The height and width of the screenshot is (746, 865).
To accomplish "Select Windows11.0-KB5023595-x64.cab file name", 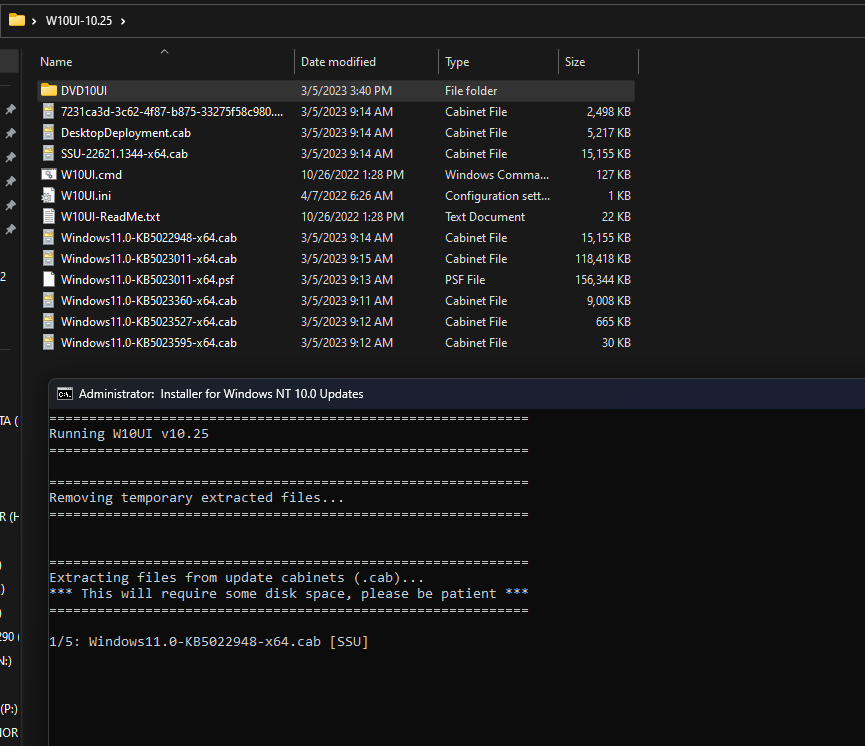I will pyautogui.click(x=148, y=342).
